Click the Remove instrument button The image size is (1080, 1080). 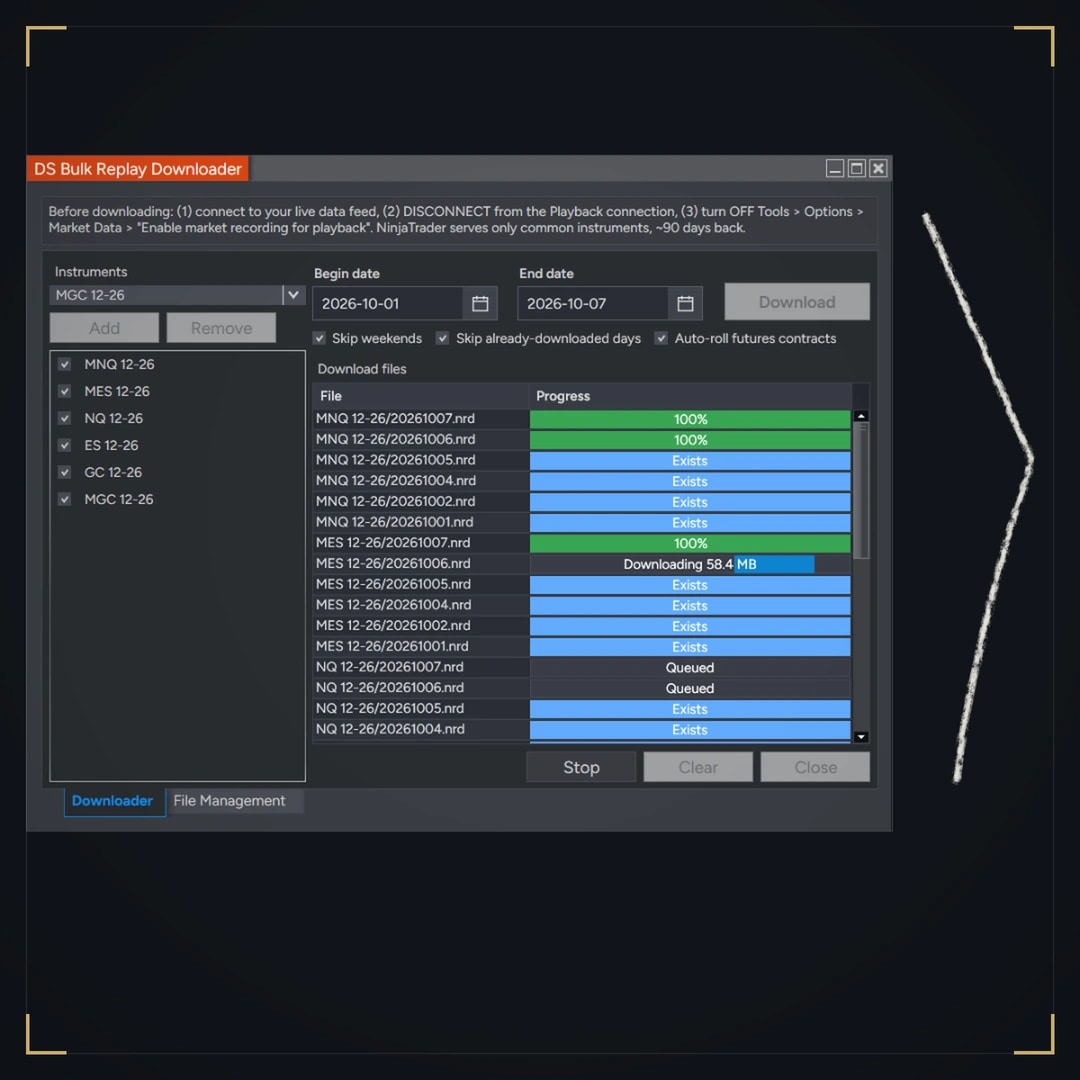point(221,328)
